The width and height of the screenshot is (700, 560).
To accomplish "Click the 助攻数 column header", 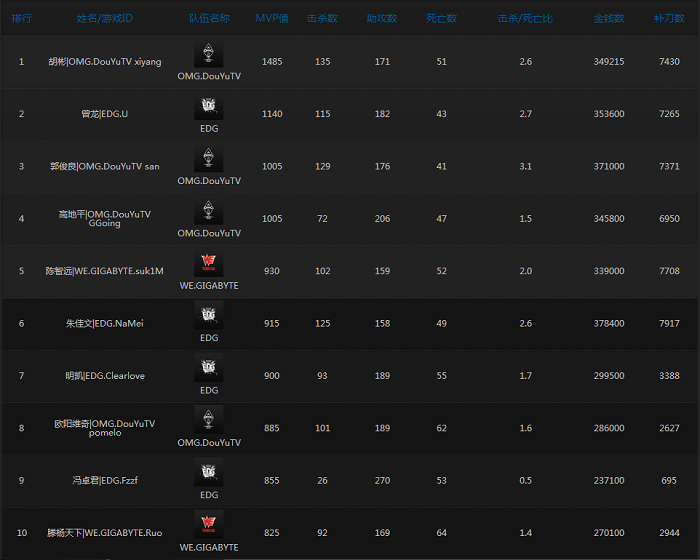I will (381, 18).
